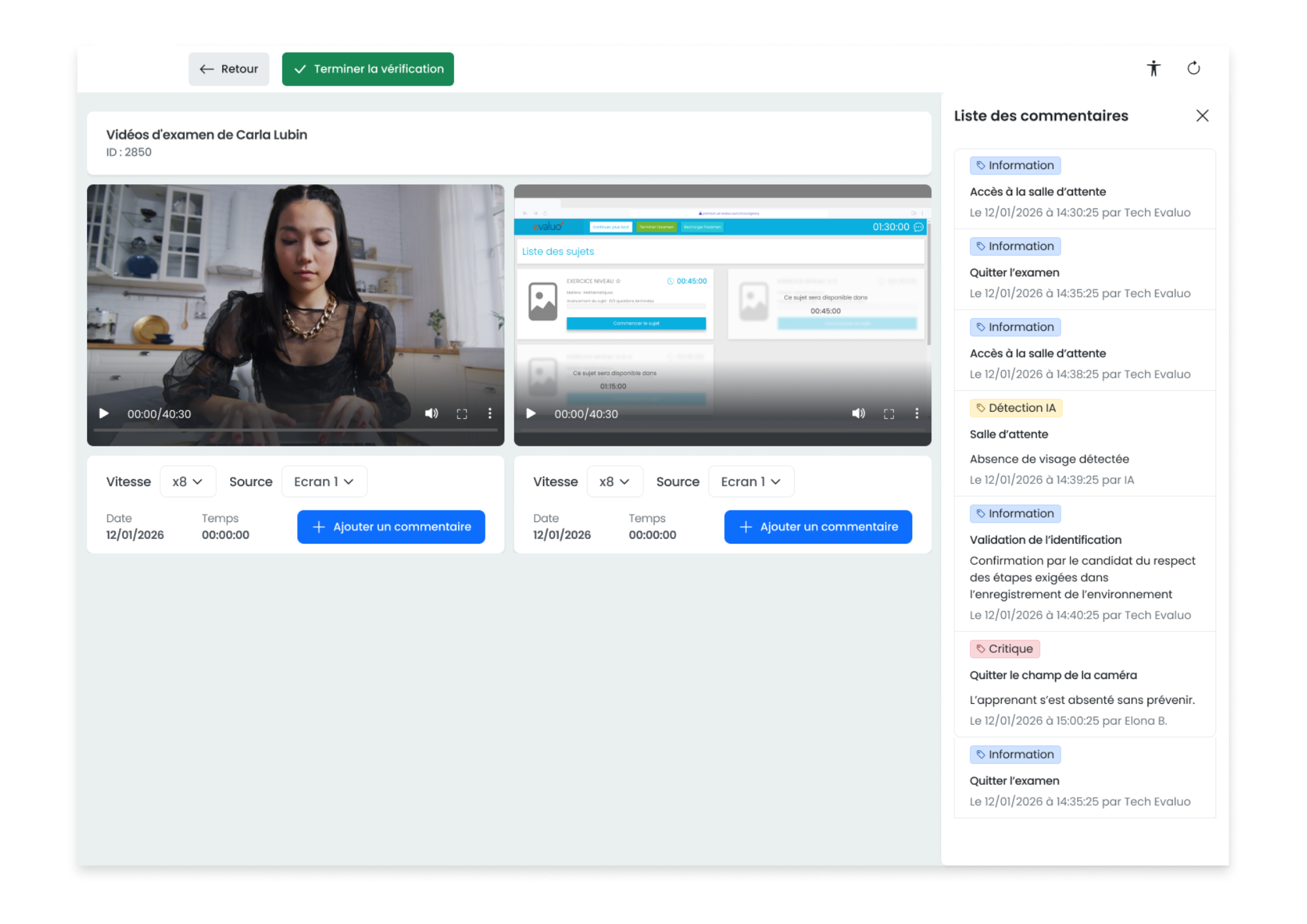Open the accessibility options icon

(1153, 69)
